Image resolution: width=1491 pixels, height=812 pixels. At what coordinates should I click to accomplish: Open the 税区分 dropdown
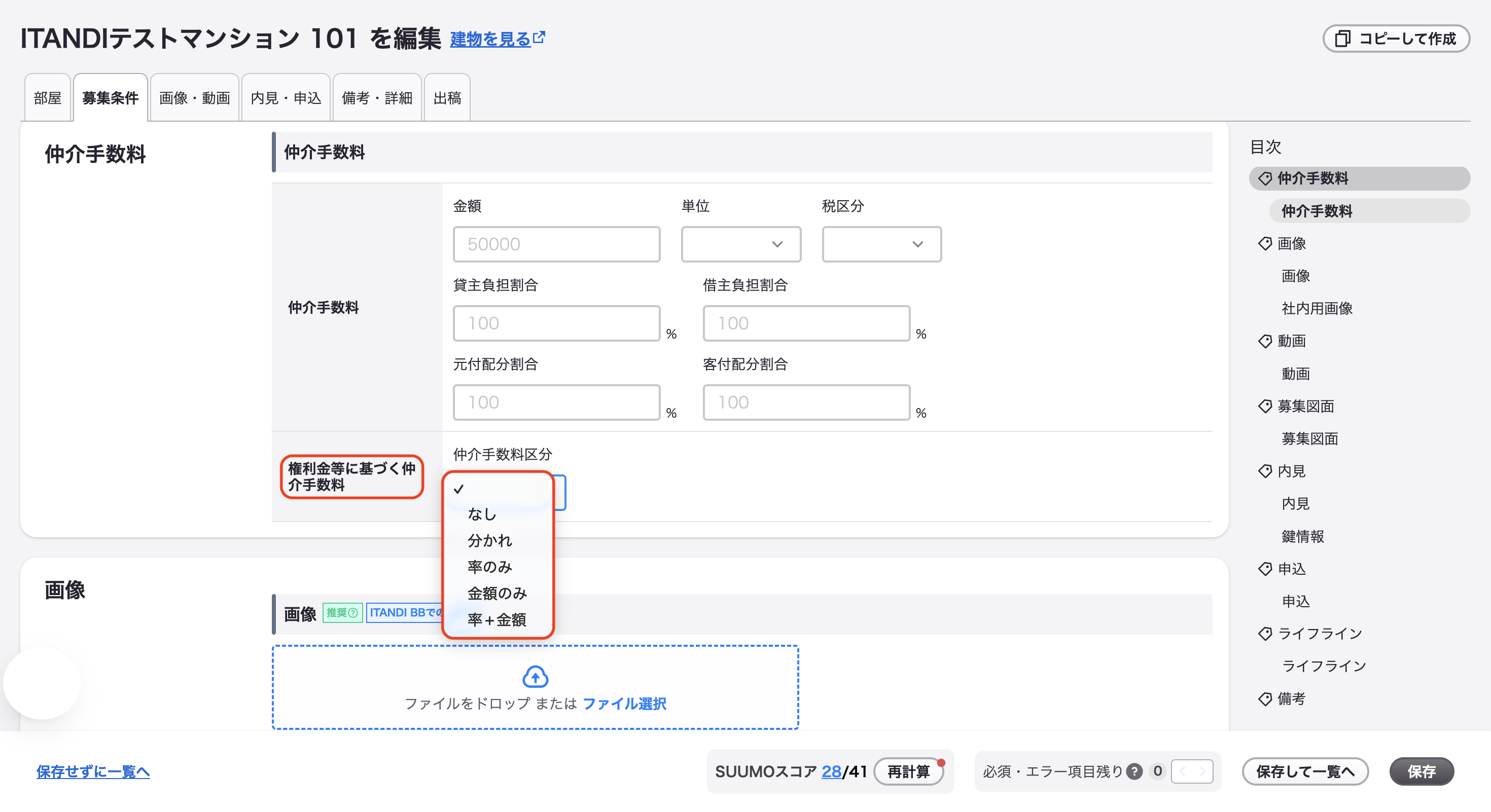(881, 244)
